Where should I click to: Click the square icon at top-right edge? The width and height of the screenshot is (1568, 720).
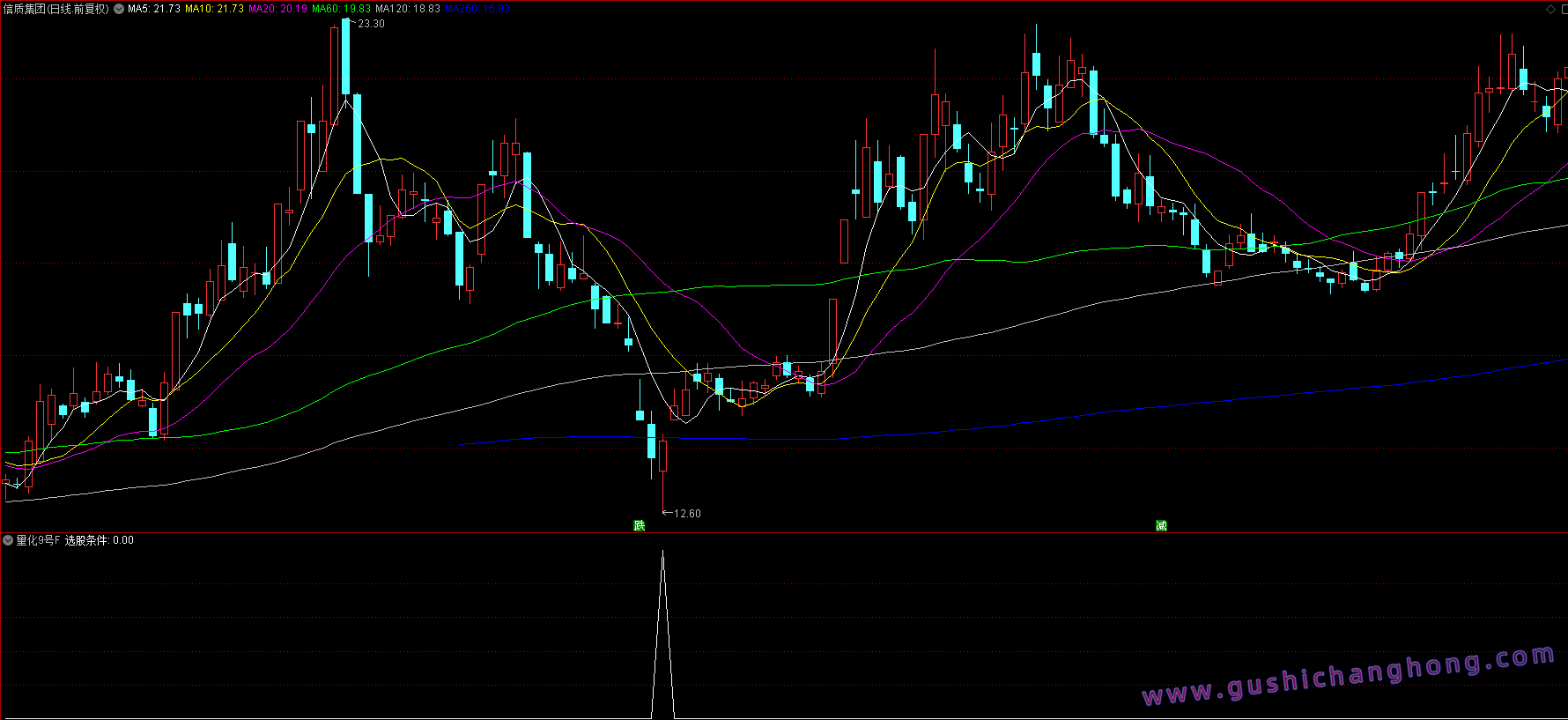click(x=1564, y=9)
